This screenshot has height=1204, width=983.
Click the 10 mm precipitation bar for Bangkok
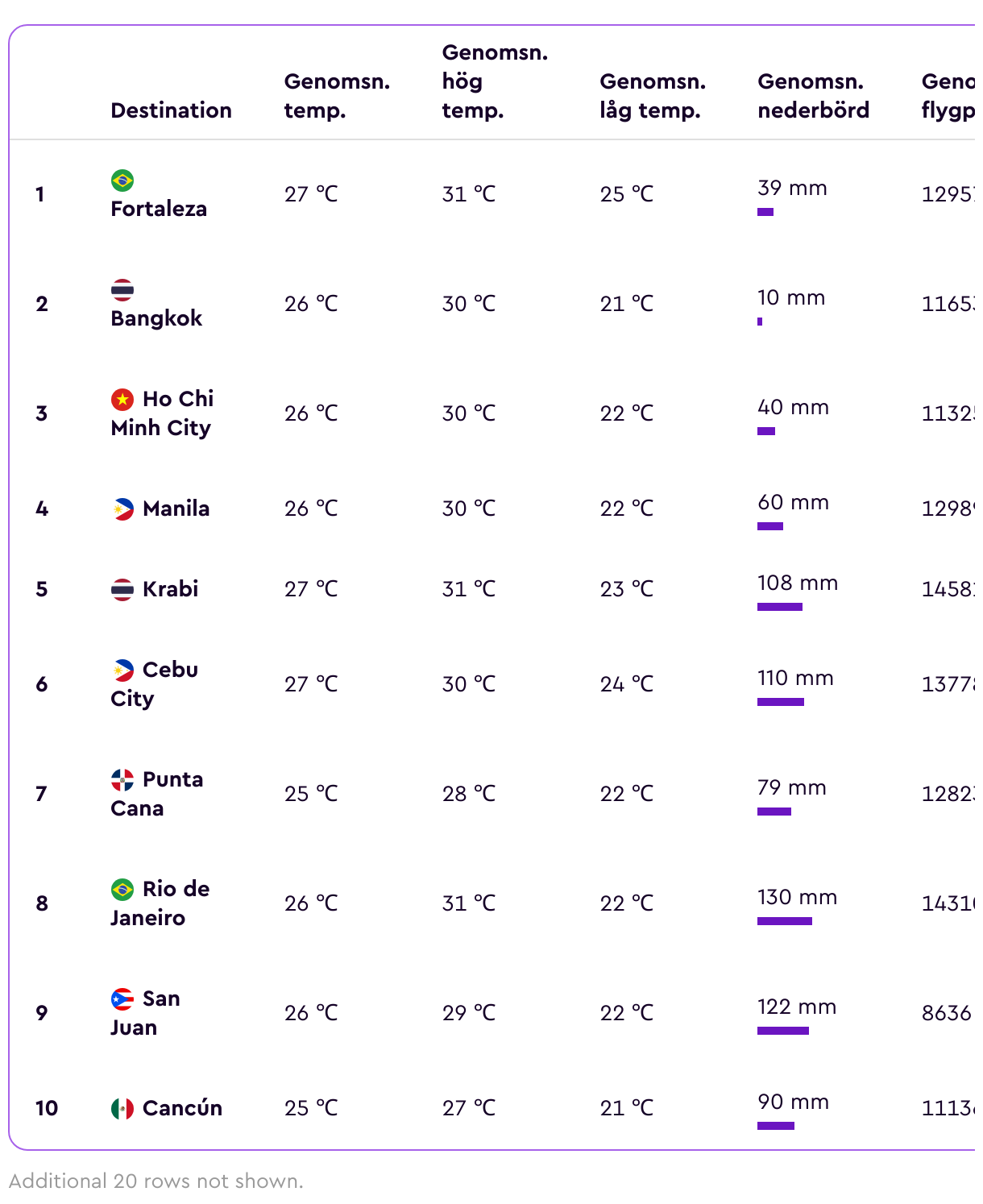coord(760,322)
